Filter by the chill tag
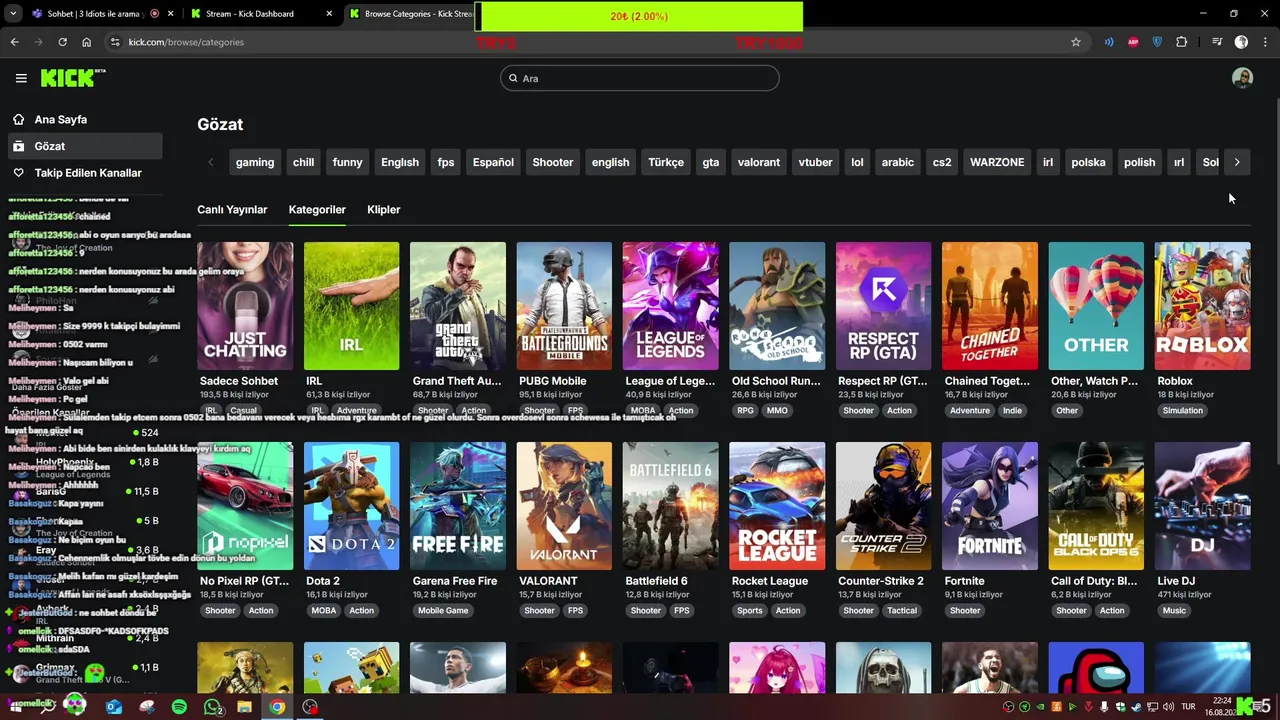Image resolution: width=1280 pixels, height=720 pixels. (x=303, y=162)
